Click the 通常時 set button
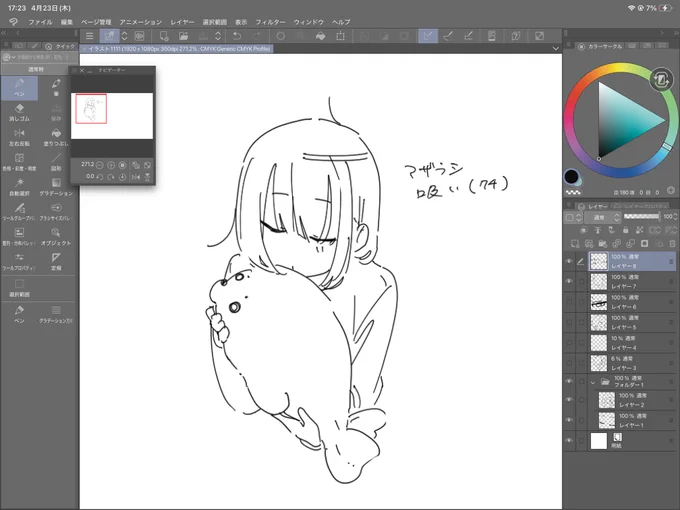The image size is (680, 510). [x=36, y=69]
